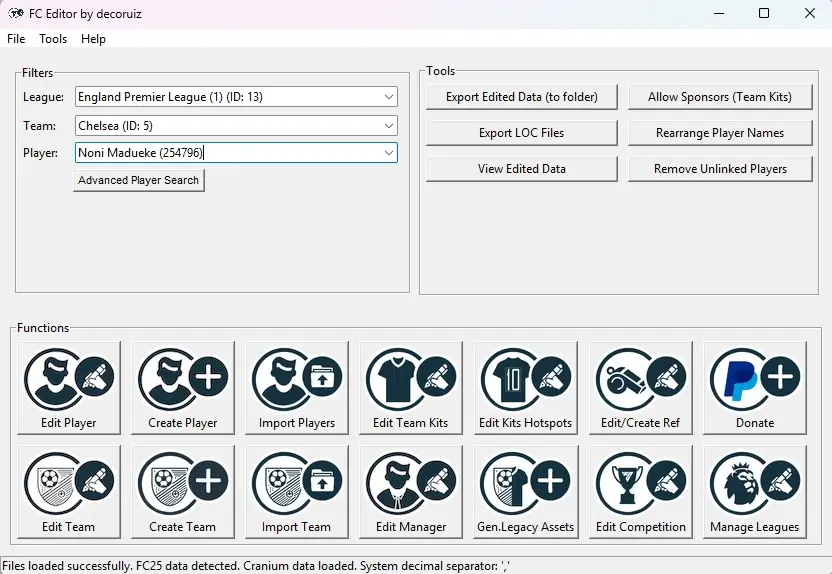This screenshot has height=574, width=832.
Task: Click Remove Unlinked Players button
Action: [720, 169]
